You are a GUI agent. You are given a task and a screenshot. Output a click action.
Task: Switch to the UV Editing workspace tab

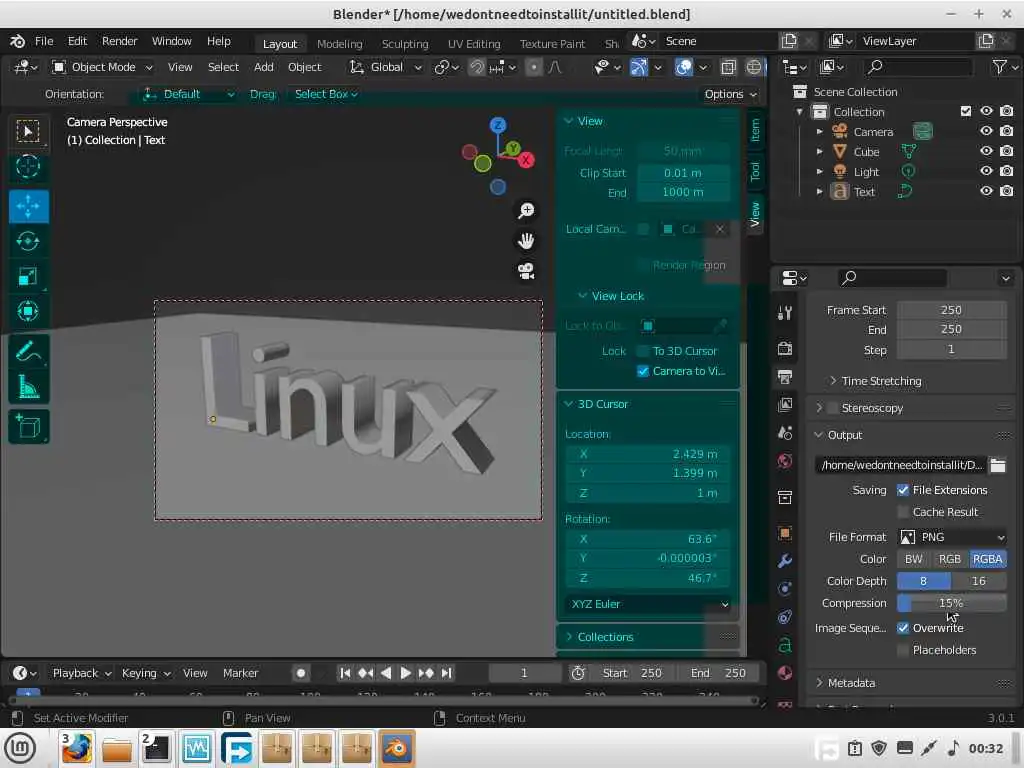(x=473, y=44)
